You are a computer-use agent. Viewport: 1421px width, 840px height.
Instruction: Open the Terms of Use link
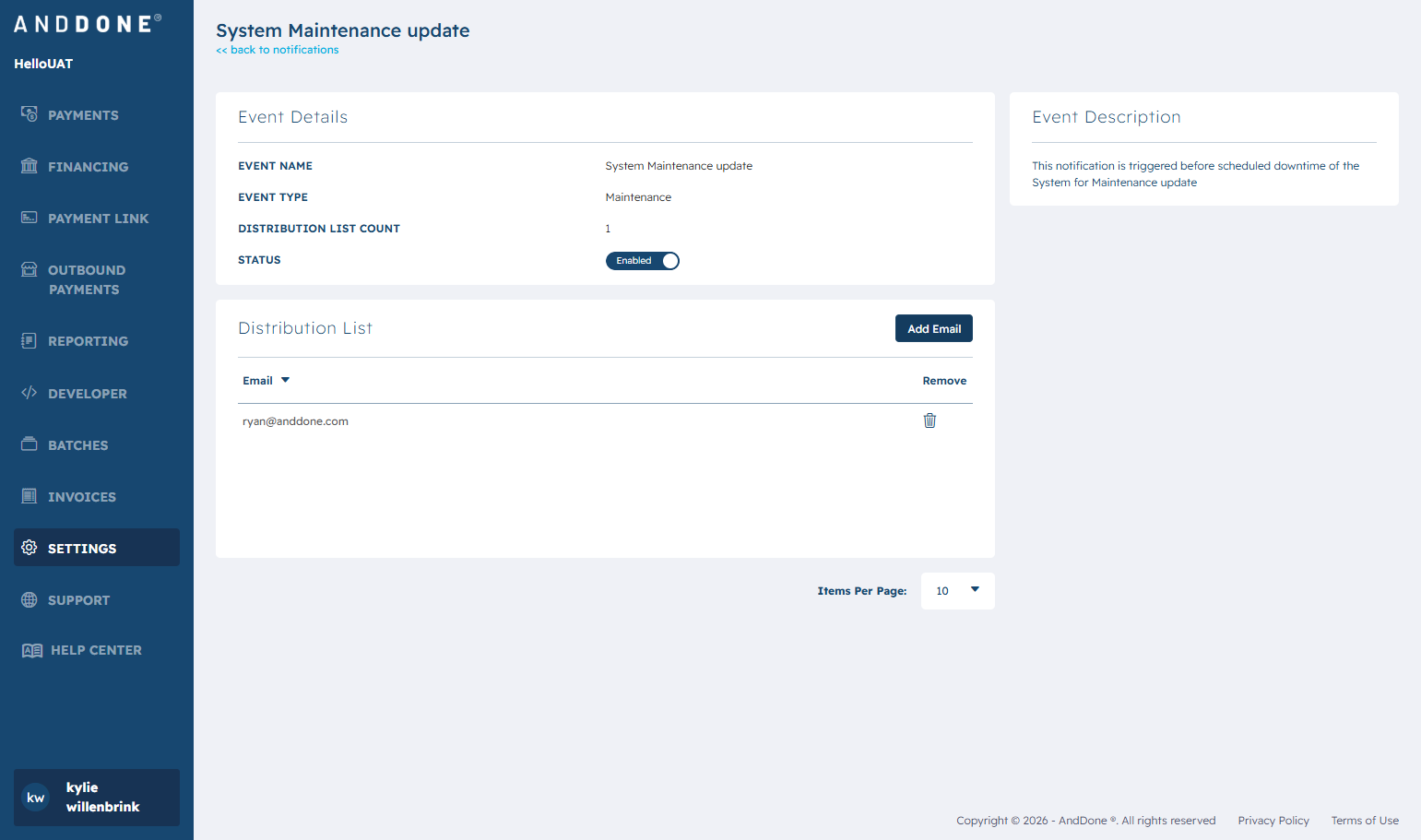click(x=1365, y=821)
